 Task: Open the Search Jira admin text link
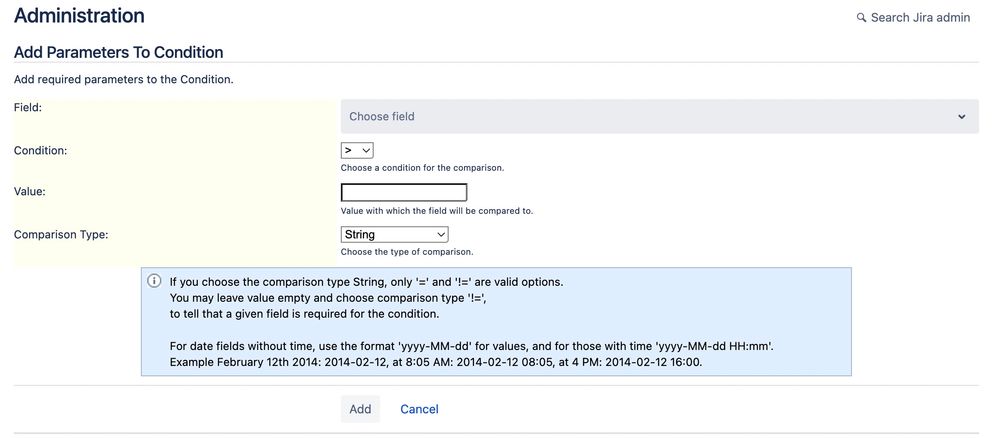tap(920, 18)
